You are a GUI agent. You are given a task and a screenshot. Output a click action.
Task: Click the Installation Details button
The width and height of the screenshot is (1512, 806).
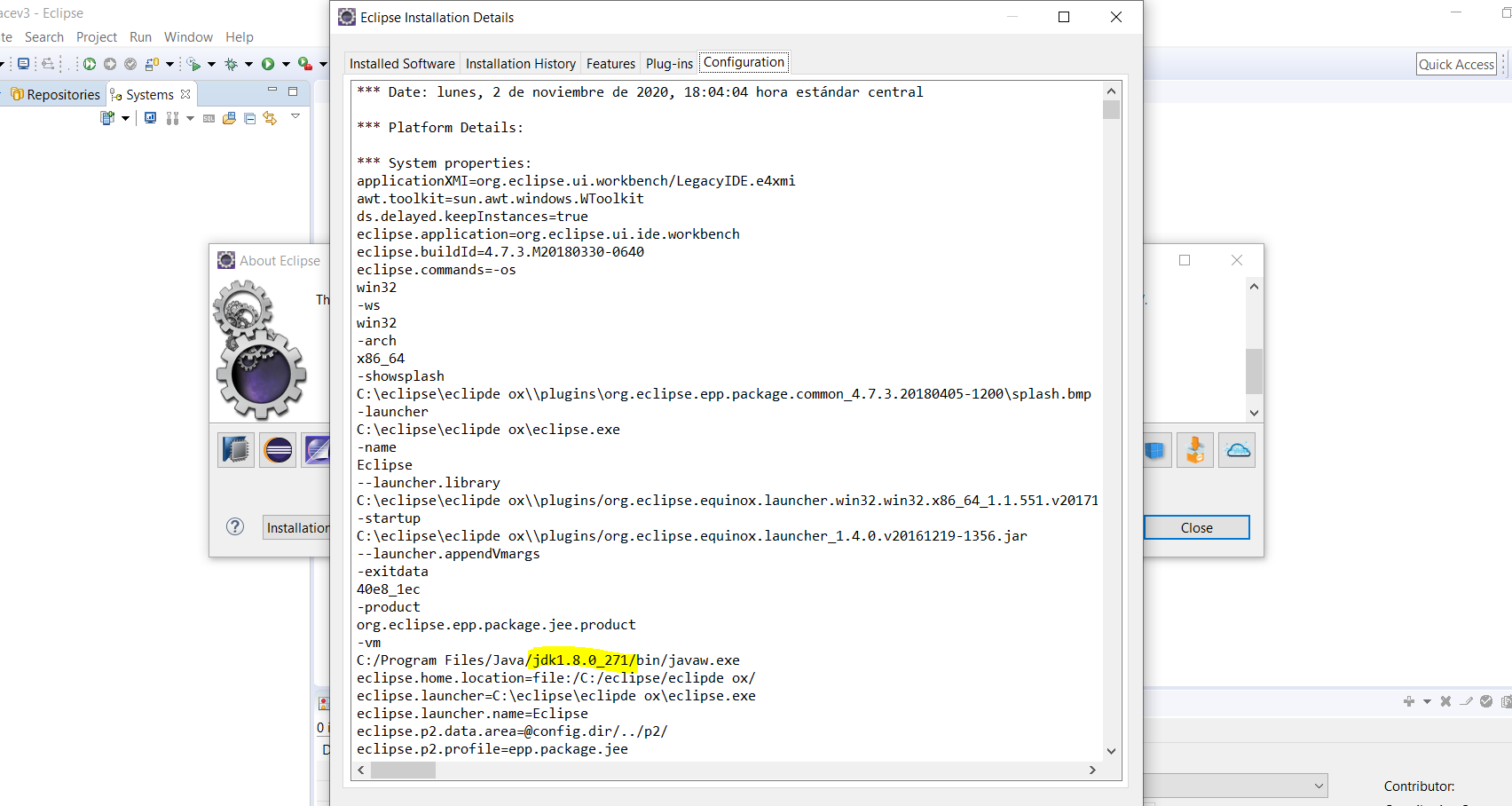(298, 527)
